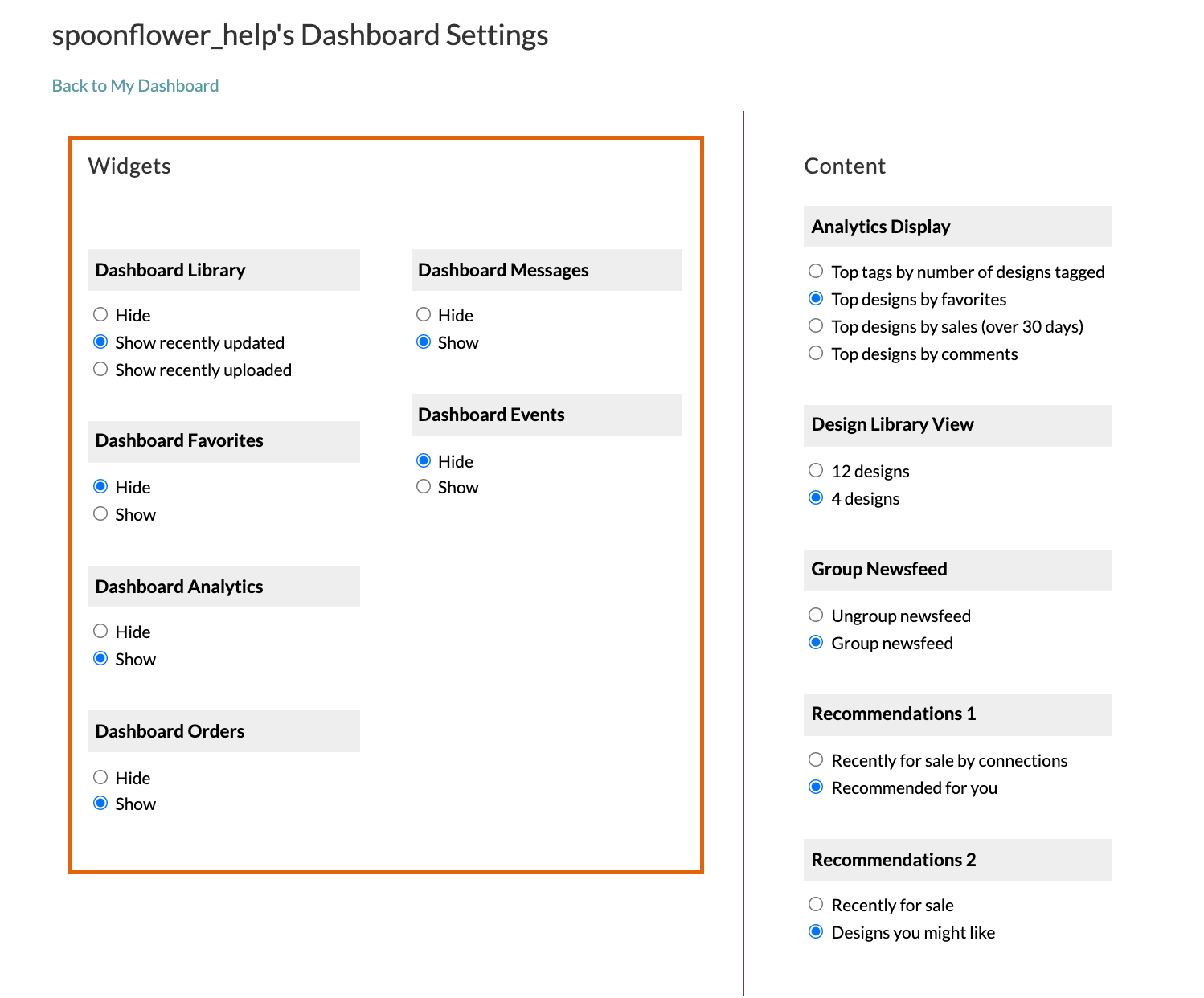Click the Dashboard Favorites section header
The image size is (1204, 998).
tap(224, 441)
